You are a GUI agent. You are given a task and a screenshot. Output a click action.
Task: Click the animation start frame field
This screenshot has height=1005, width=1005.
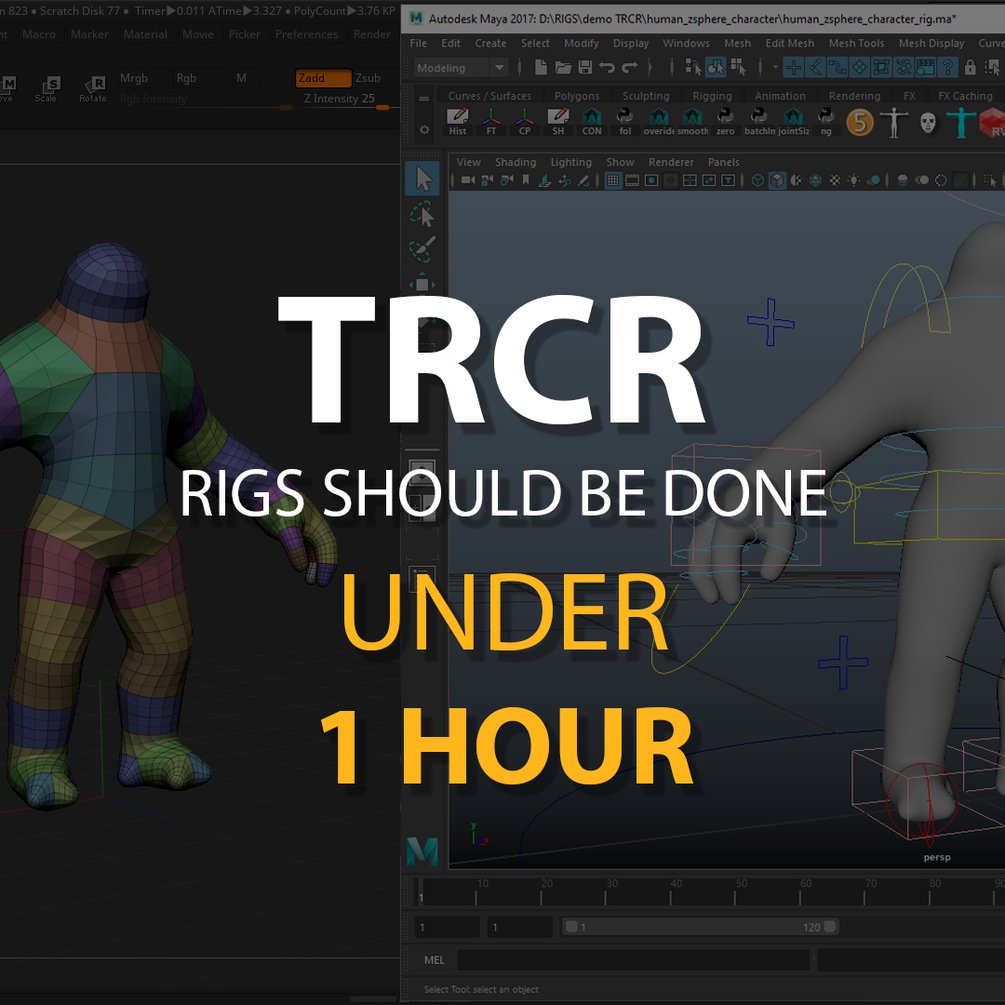coord(447,927)
